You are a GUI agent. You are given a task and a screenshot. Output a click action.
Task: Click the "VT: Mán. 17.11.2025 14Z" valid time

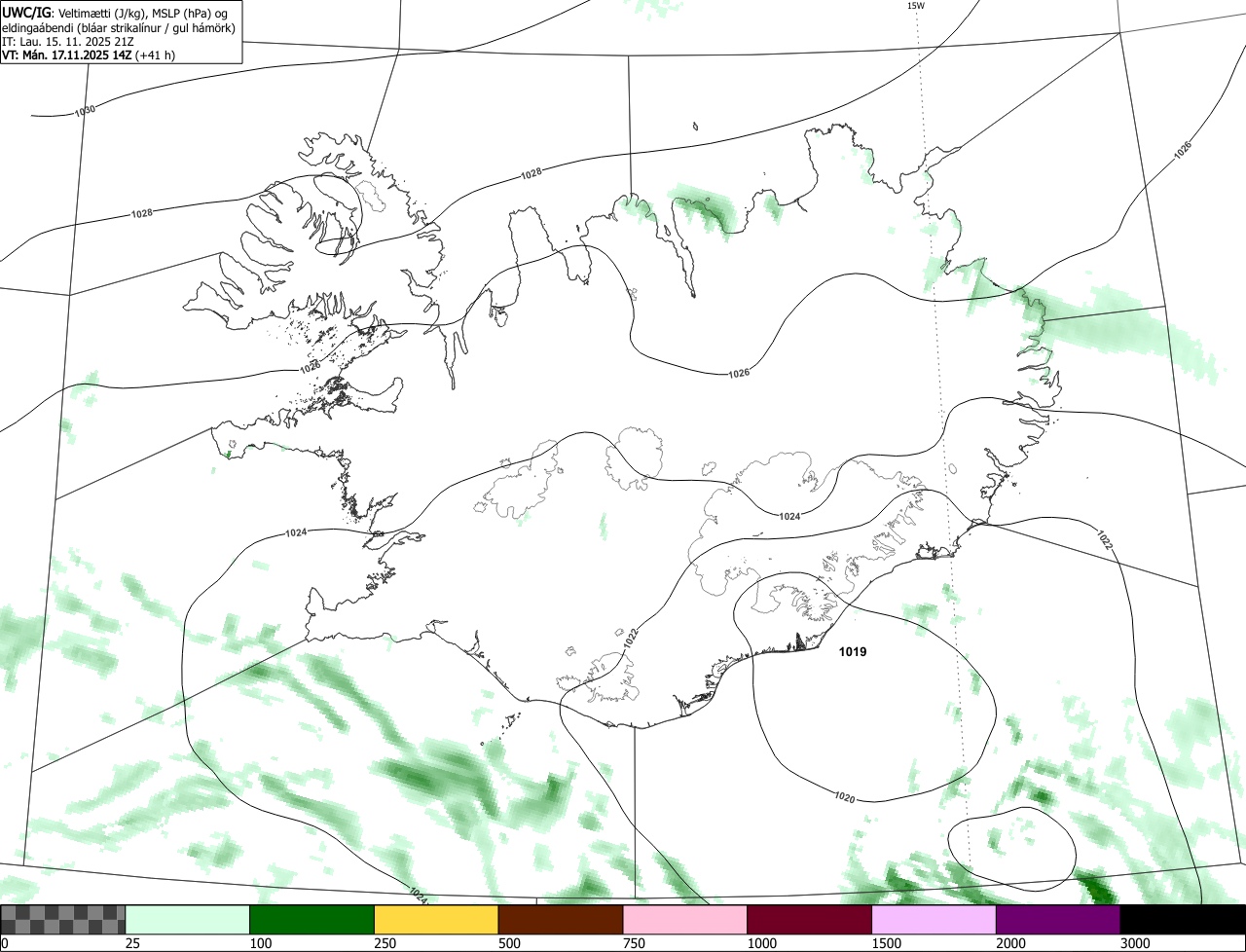67,55
